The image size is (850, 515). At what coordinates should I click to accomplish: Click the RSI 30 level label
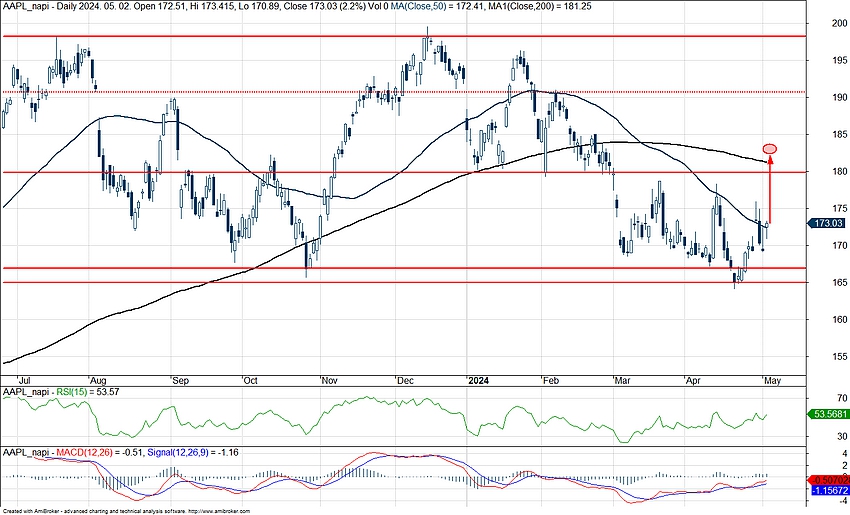click(x=842, y=436)
